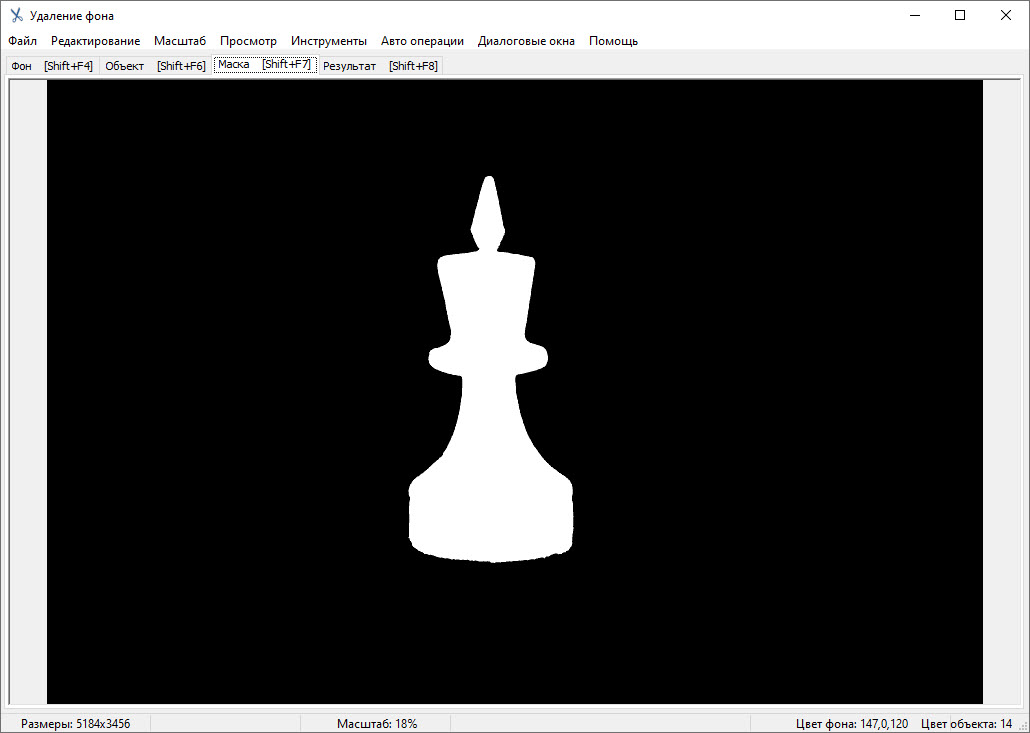Click the Цвет фона status value
This screenshot has height=733, width=1030.
pos(852,724)
